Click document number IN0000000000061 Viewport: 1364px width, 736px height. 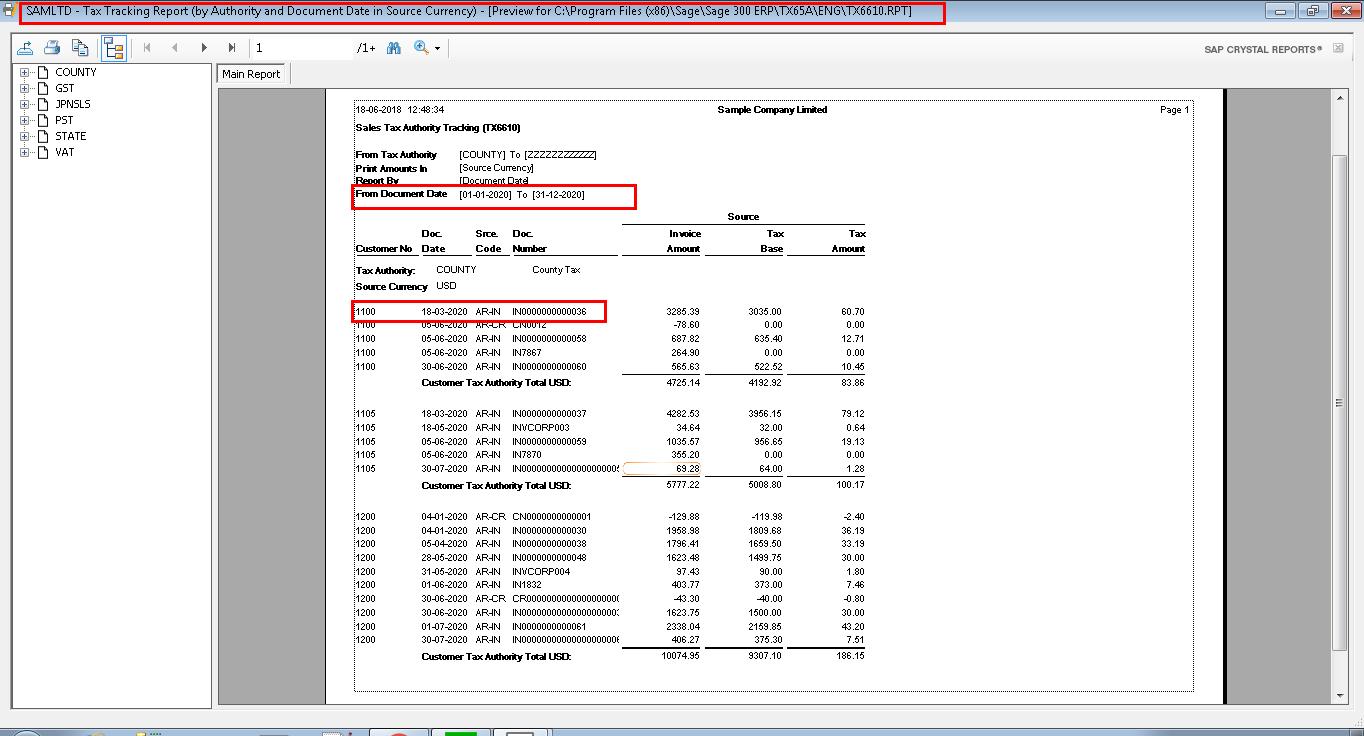point(549,627)
